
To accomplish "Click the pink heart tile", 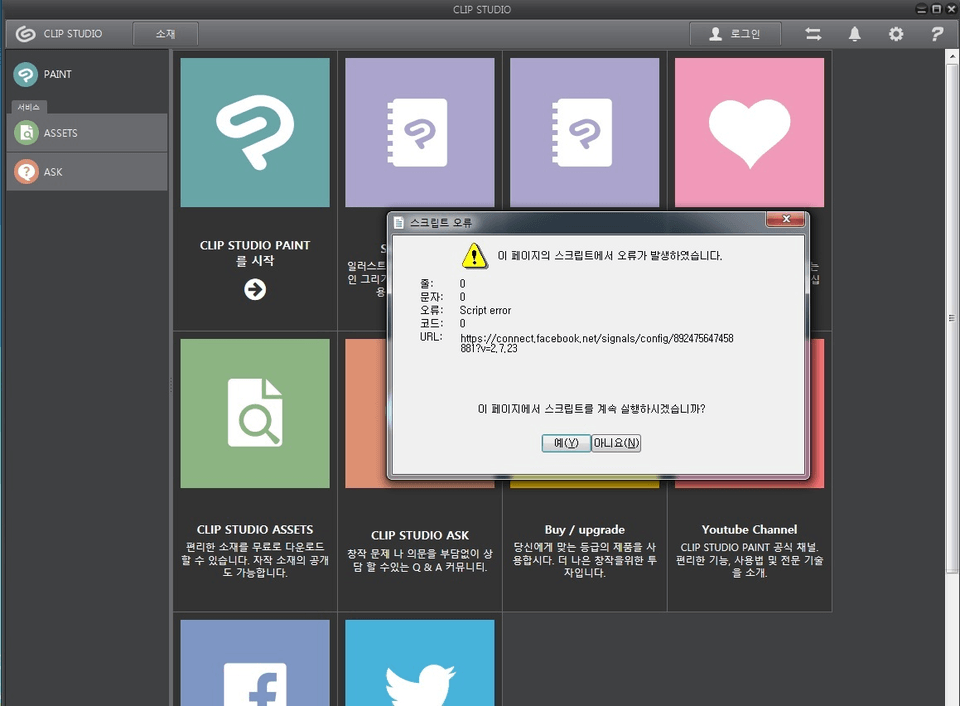I will [749, 132].
